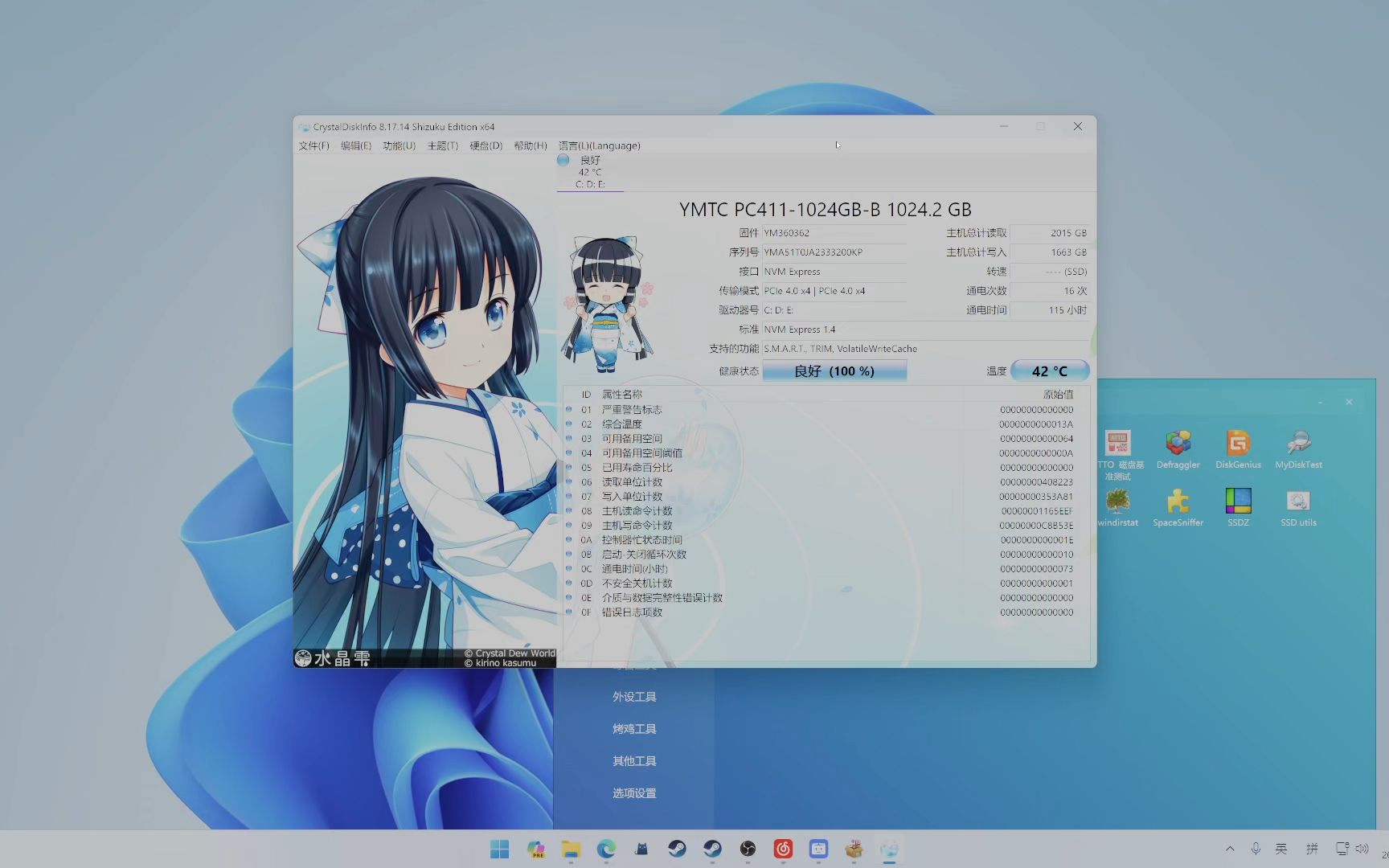Screen dimensions: 1389x868
Task: Open the 语言(L)(Language) menu
Action: [600, 145]
